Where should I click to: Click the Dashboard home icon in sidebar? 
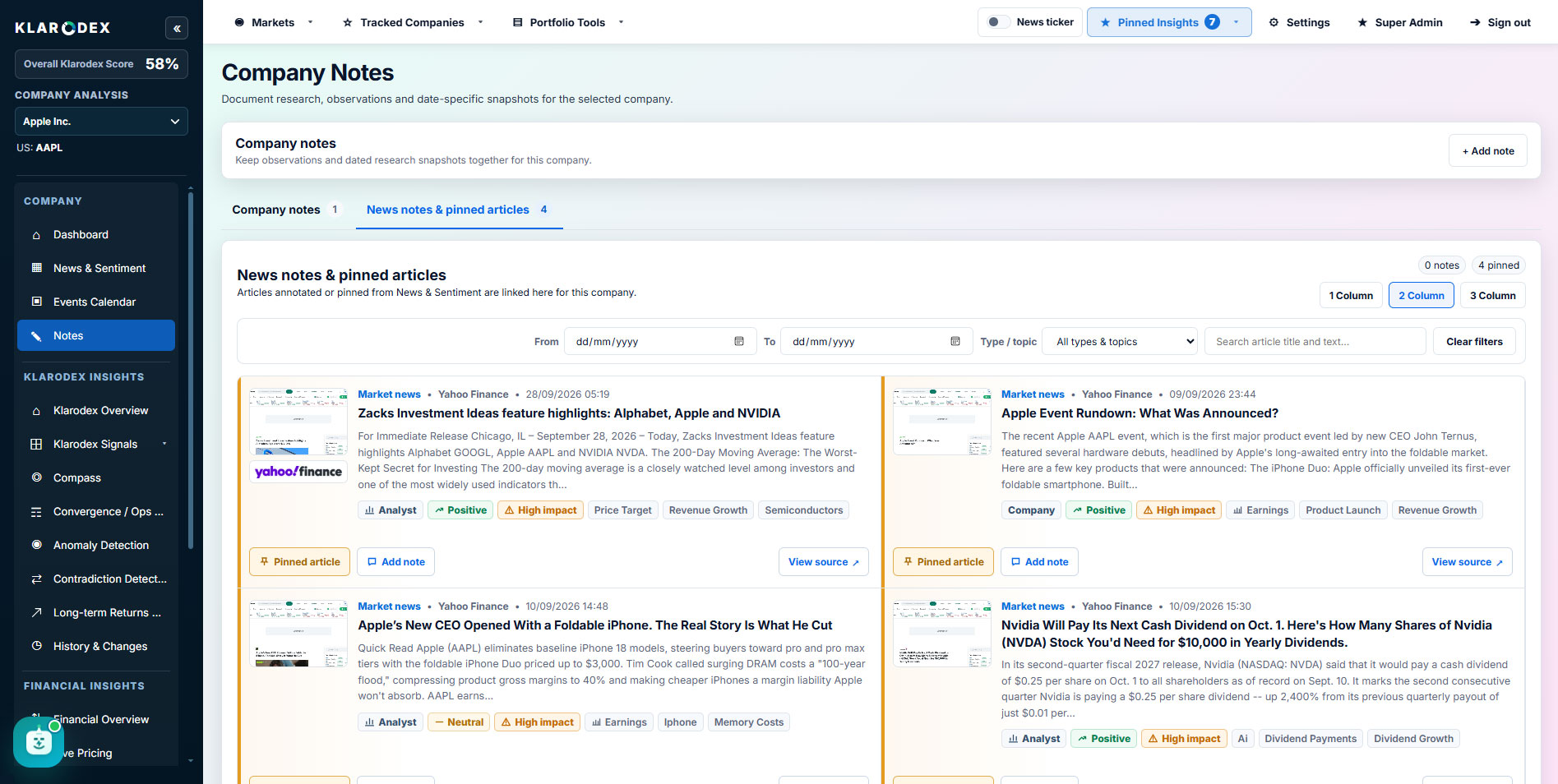point(36,235)
